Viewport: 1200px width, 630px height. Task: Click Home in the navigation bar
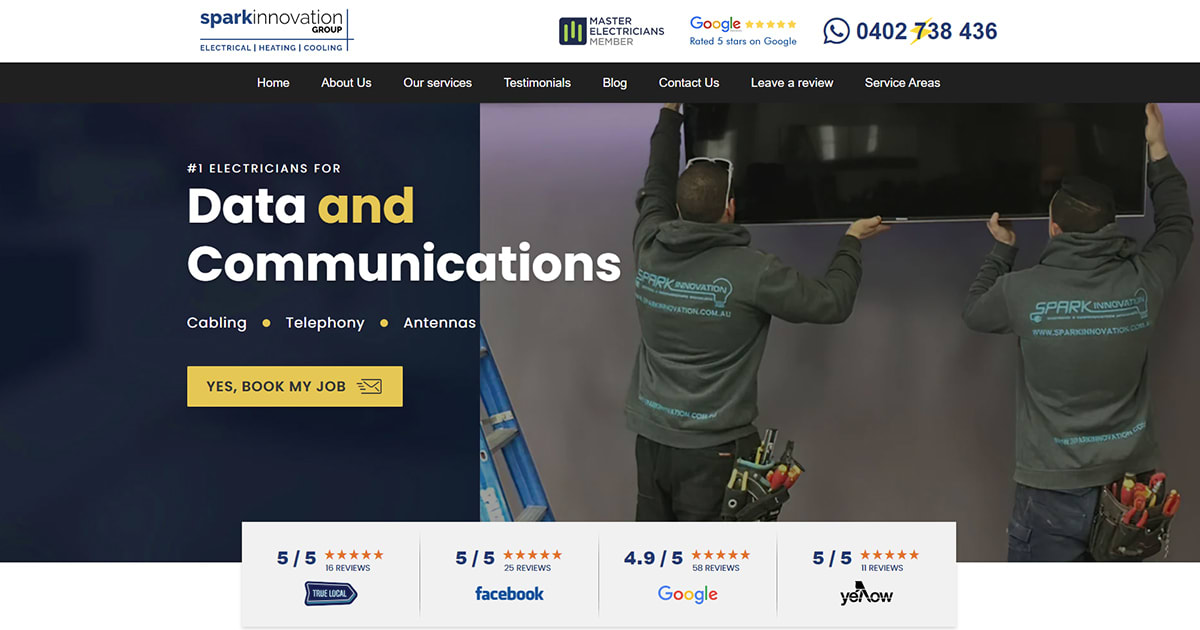273,83
